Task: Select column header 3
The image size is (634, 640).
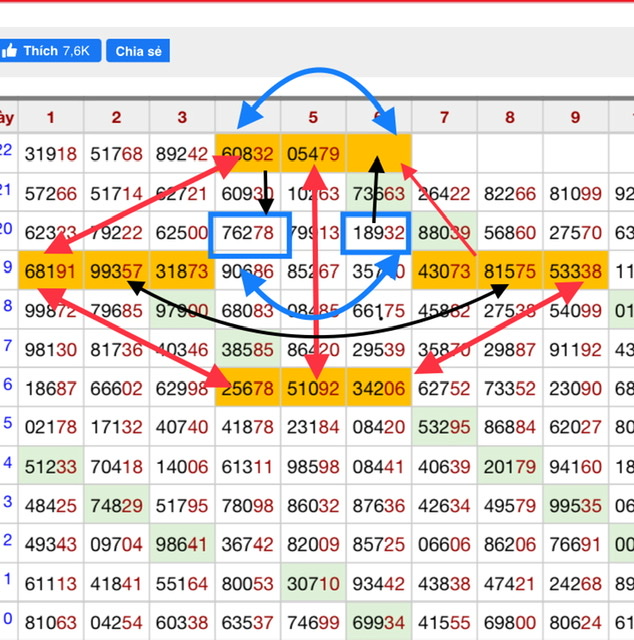Action: click(182, 117)
